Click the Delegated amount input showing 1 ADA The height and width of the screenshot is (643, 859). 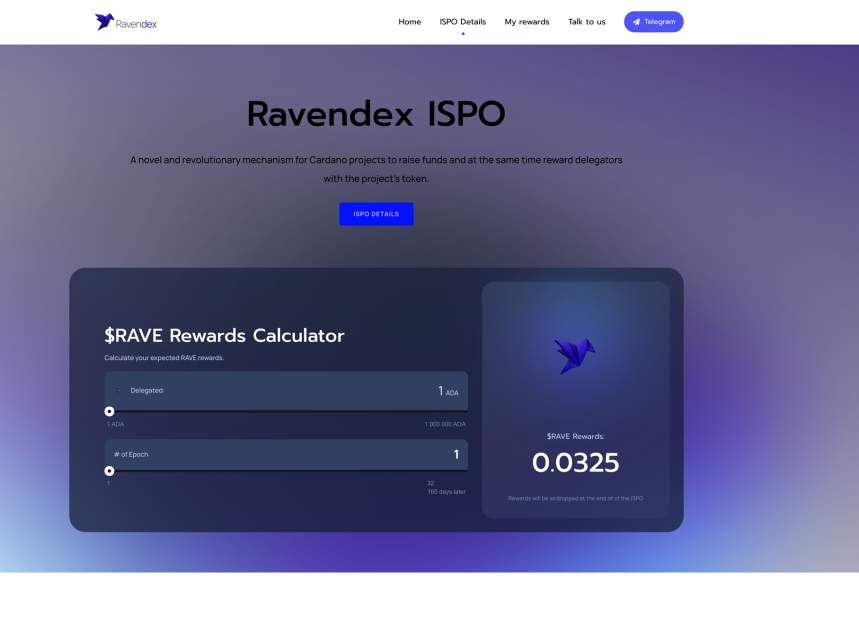(286, 390)
